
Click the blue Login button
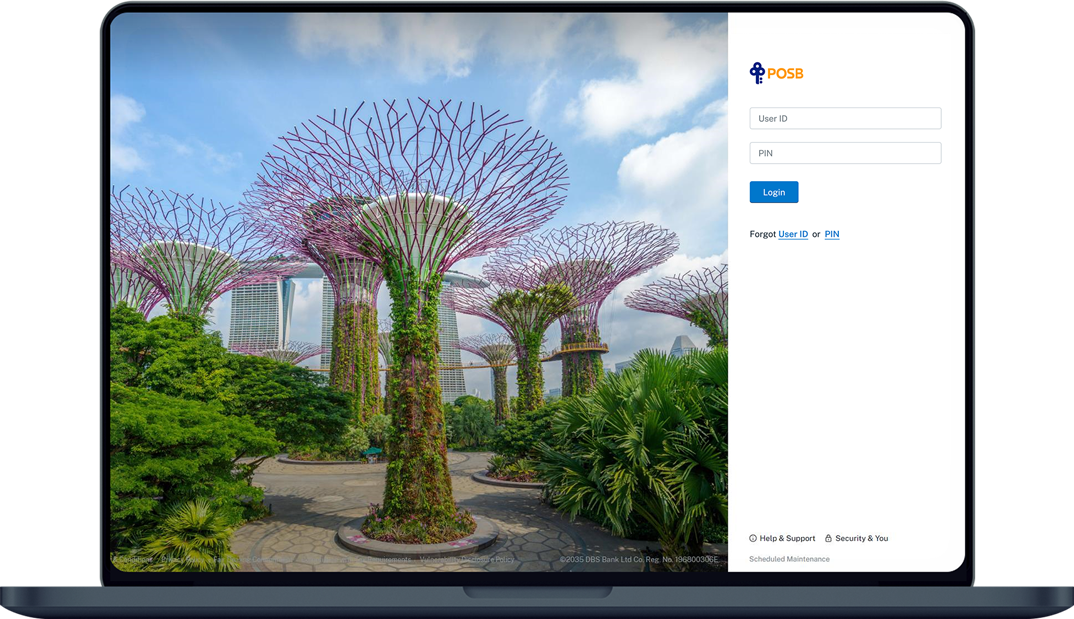pos(774,192)
